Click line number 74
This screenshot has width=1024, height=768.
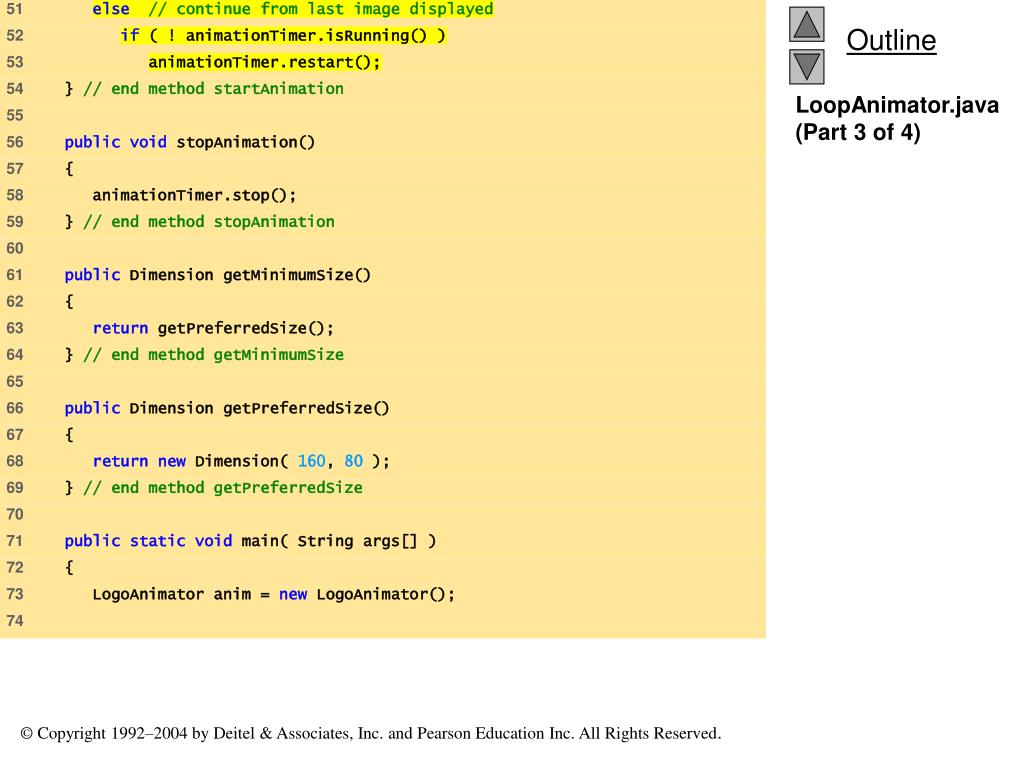pyautogui.click(x=14, y=621)
